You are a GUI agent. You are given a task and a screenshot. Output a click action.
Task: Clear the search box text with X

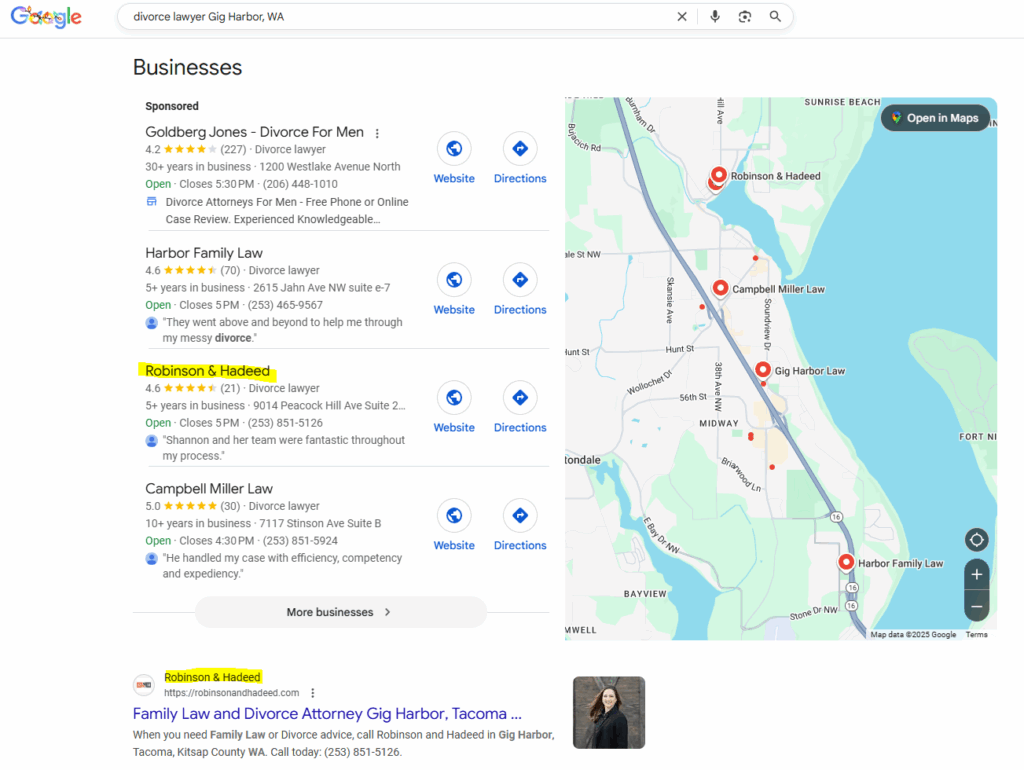pos(682,17)
